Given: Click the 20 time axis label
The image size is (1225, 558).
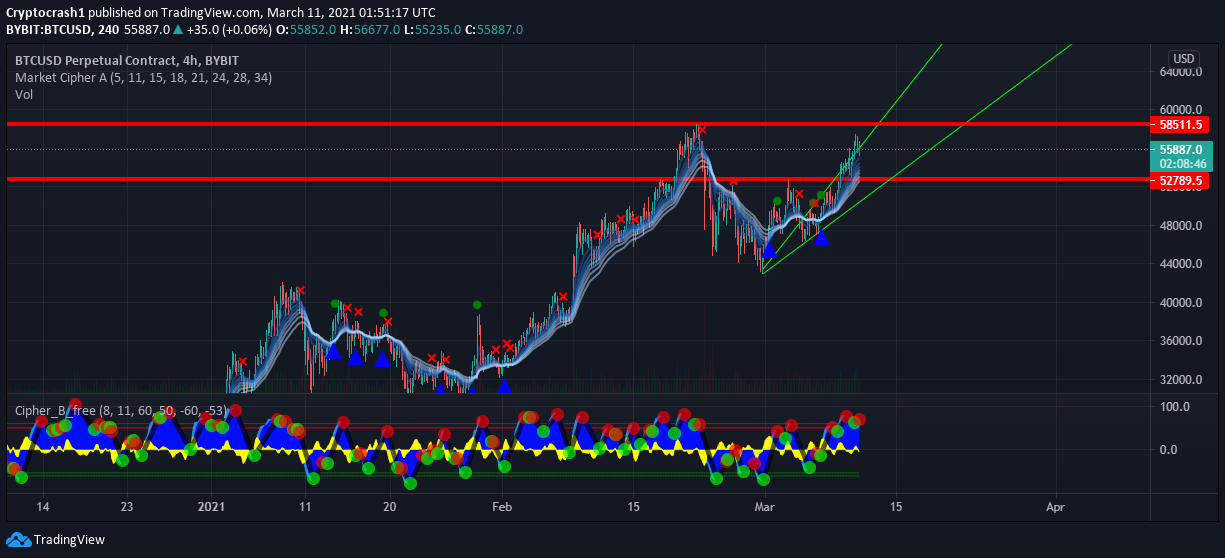Looking at the screenshot, I should (390, 507).
